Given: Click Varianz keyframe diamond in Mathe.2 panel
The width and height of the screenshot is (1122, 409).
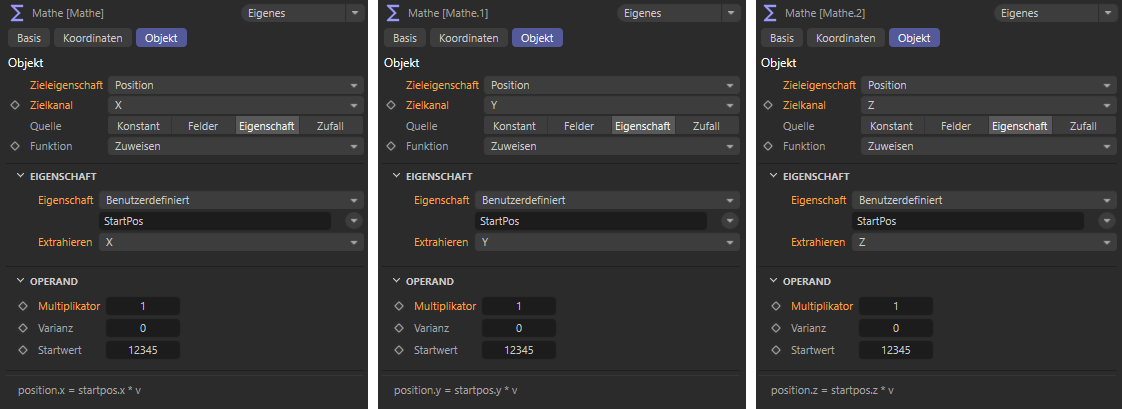Looking at the screenshot, I should [x=776, y=328].
